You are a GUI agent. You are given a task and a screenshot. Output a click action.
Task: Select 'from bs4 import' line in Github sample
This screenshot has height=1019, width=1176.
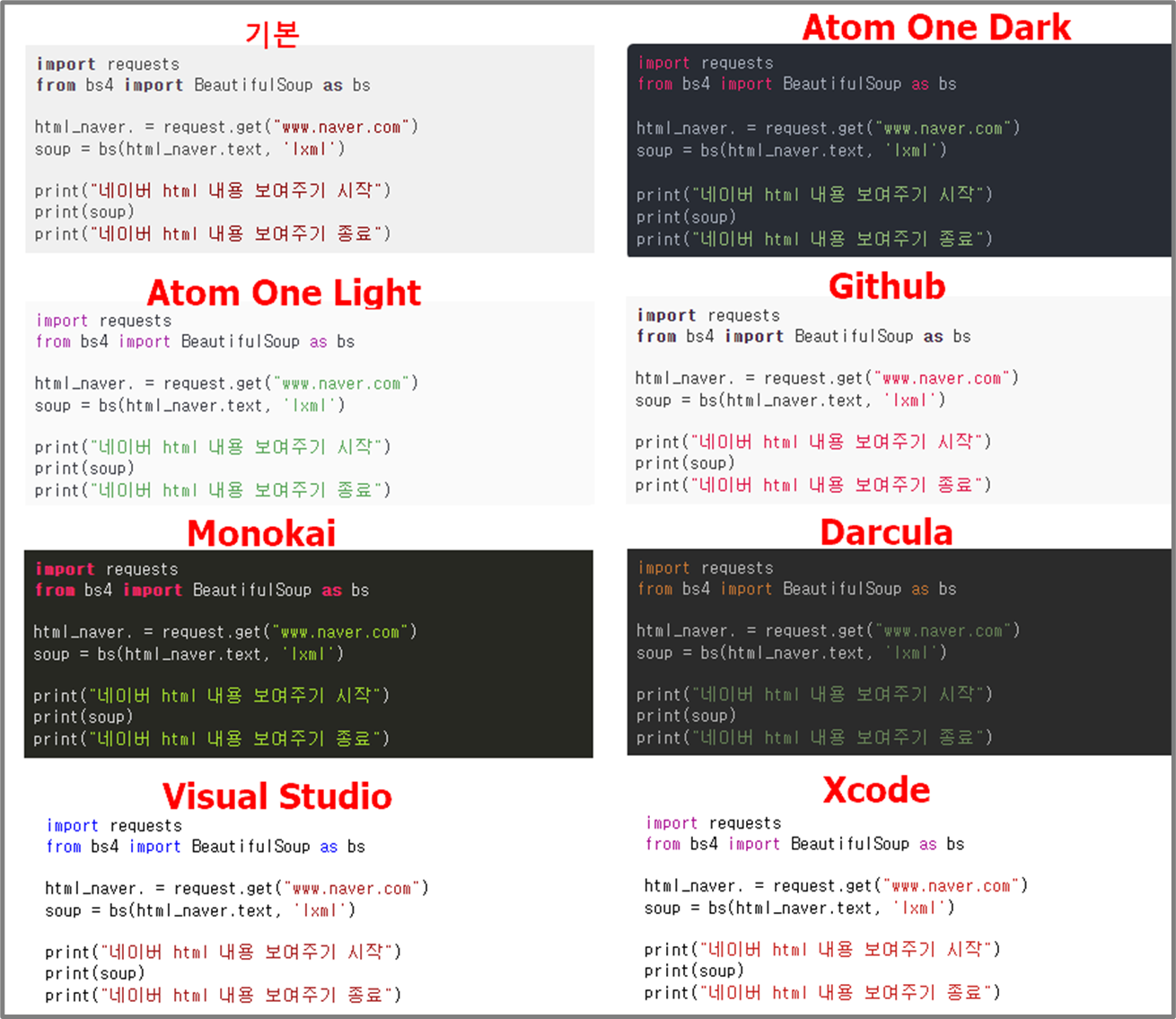[803, 337]
